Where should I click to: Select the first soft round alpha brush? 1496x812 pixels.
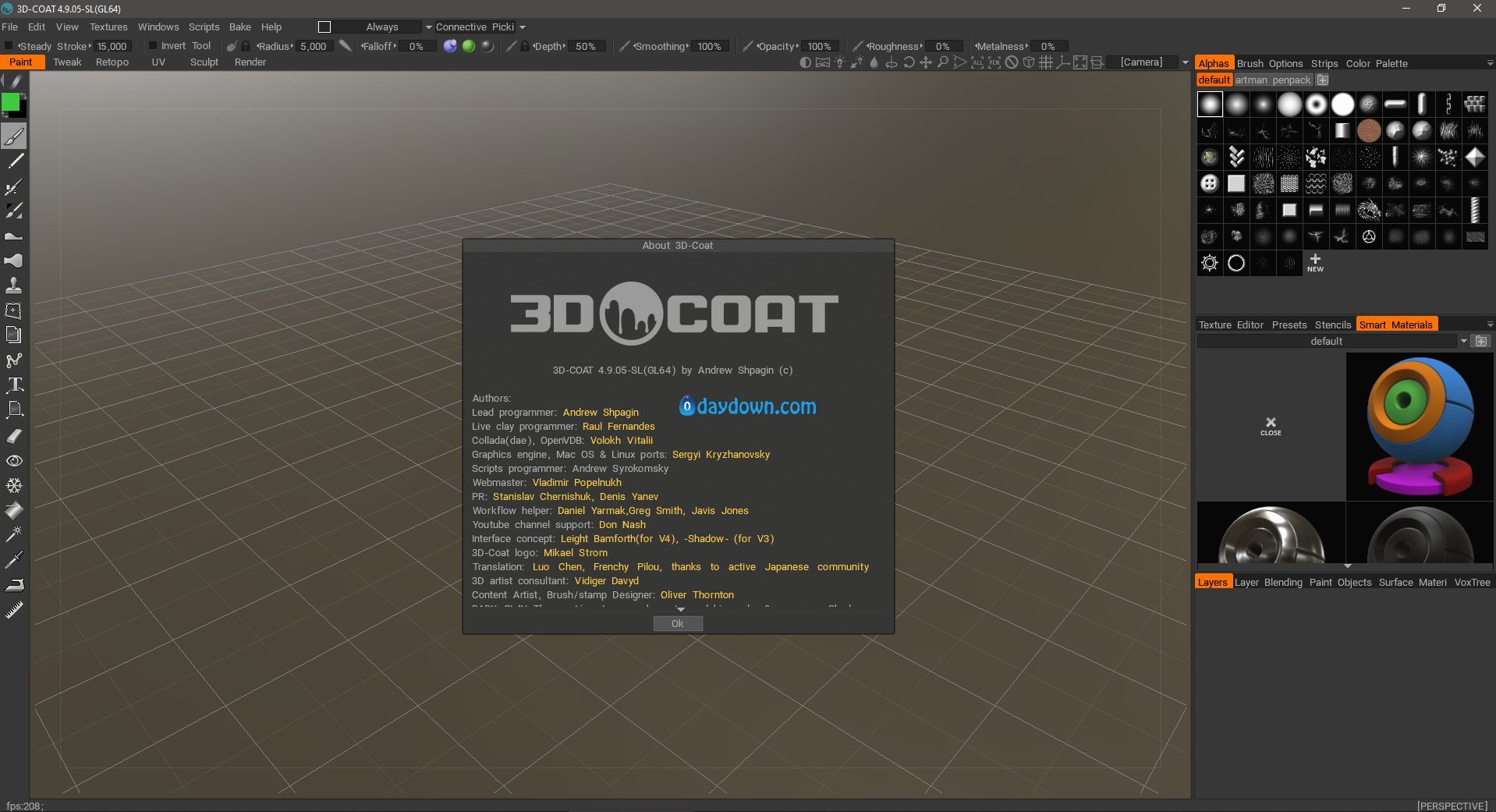tap(1210, 104)
